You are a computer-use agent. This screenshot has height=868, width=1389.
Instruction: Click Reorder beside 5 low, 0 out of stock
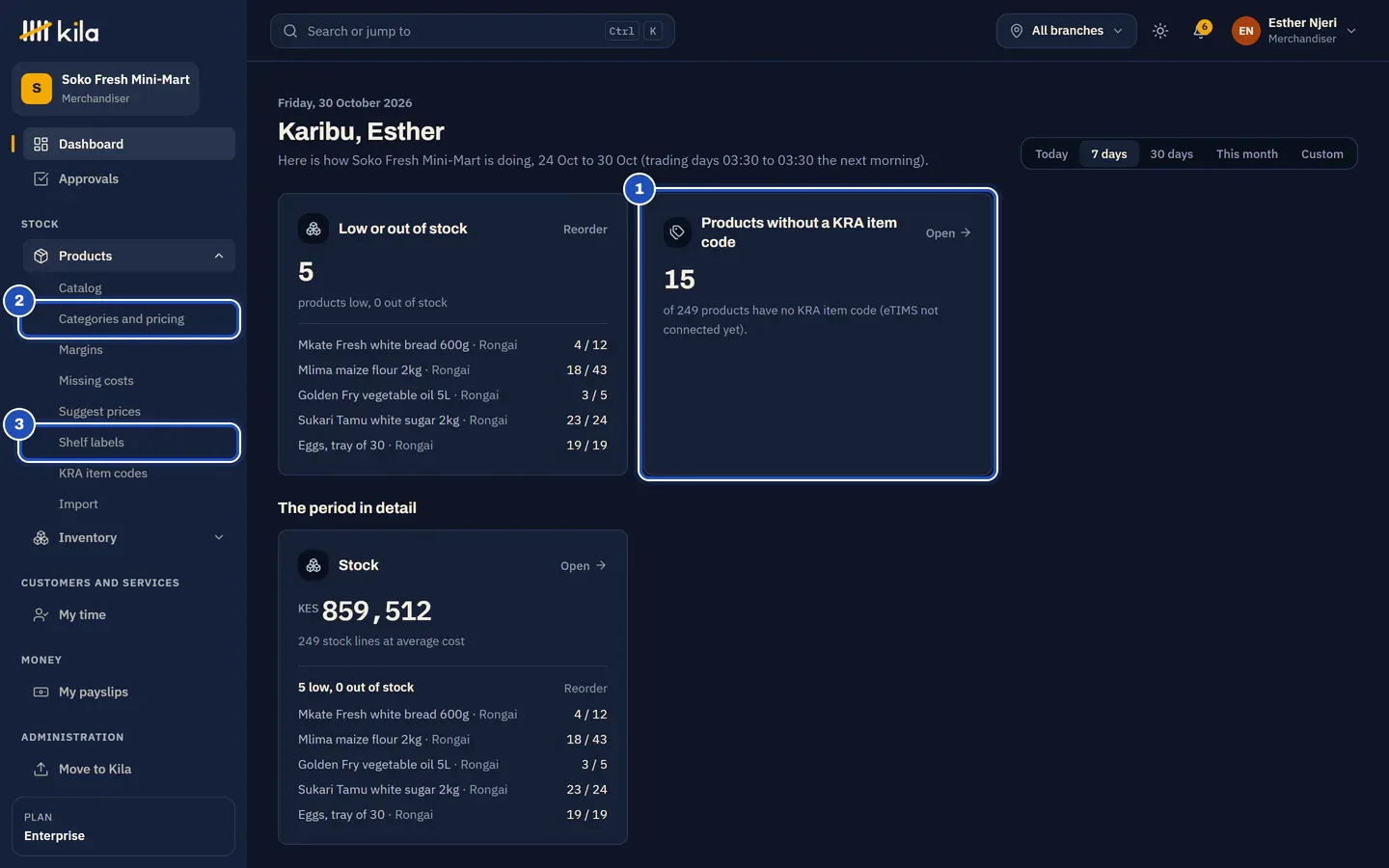pos(586,689)
